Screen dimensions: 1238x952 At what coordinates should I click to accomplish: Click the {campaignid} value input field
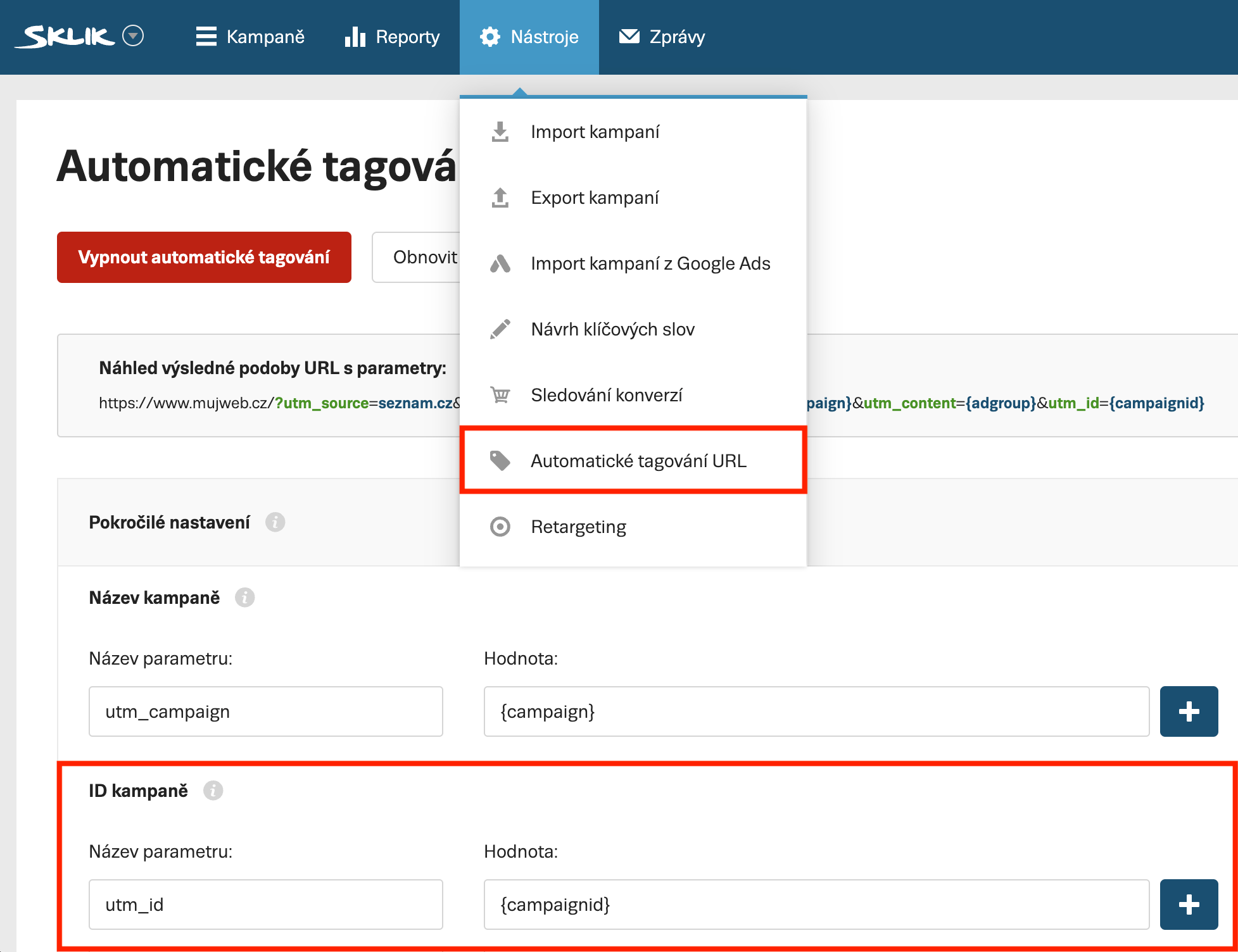(816, 905)
